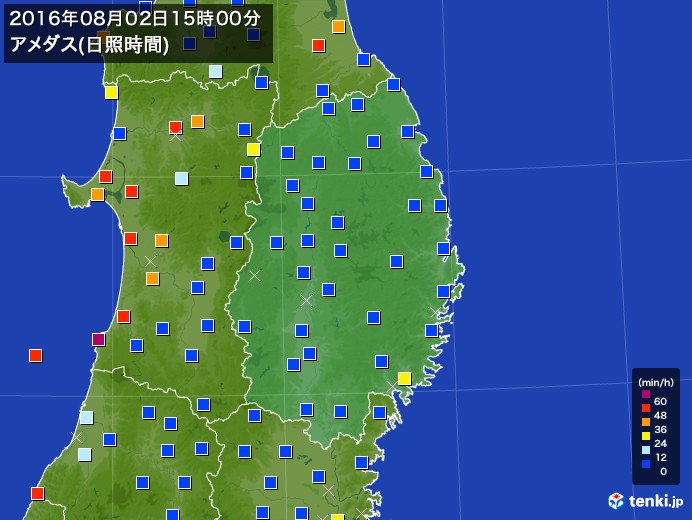The height and width of the screenshot is (520, 692).
Task: Pick the red swatch in the min/h legend
Action: pyautogui.click(x=646, y=408)
